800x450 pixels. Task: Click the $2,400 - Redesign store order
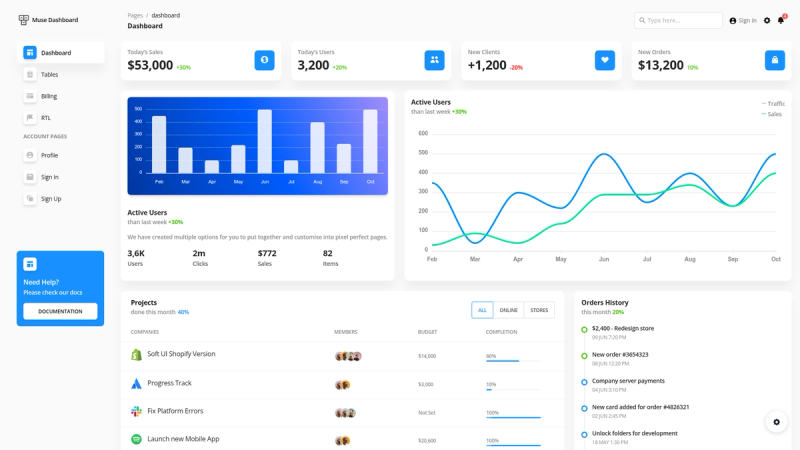623,329
